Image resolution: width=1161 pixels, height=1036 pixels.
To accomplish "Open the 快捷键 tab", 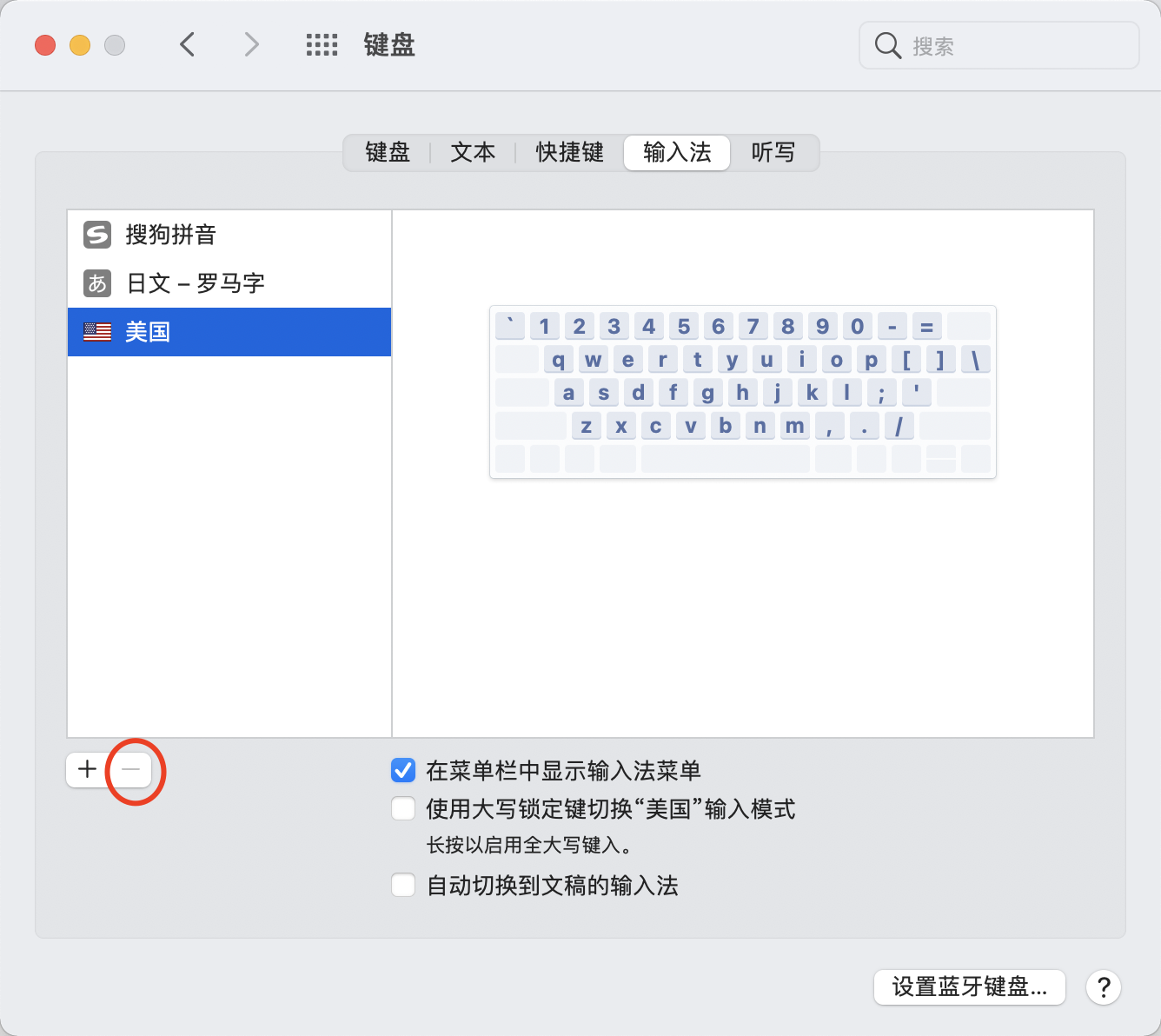I will pos(569,153).
